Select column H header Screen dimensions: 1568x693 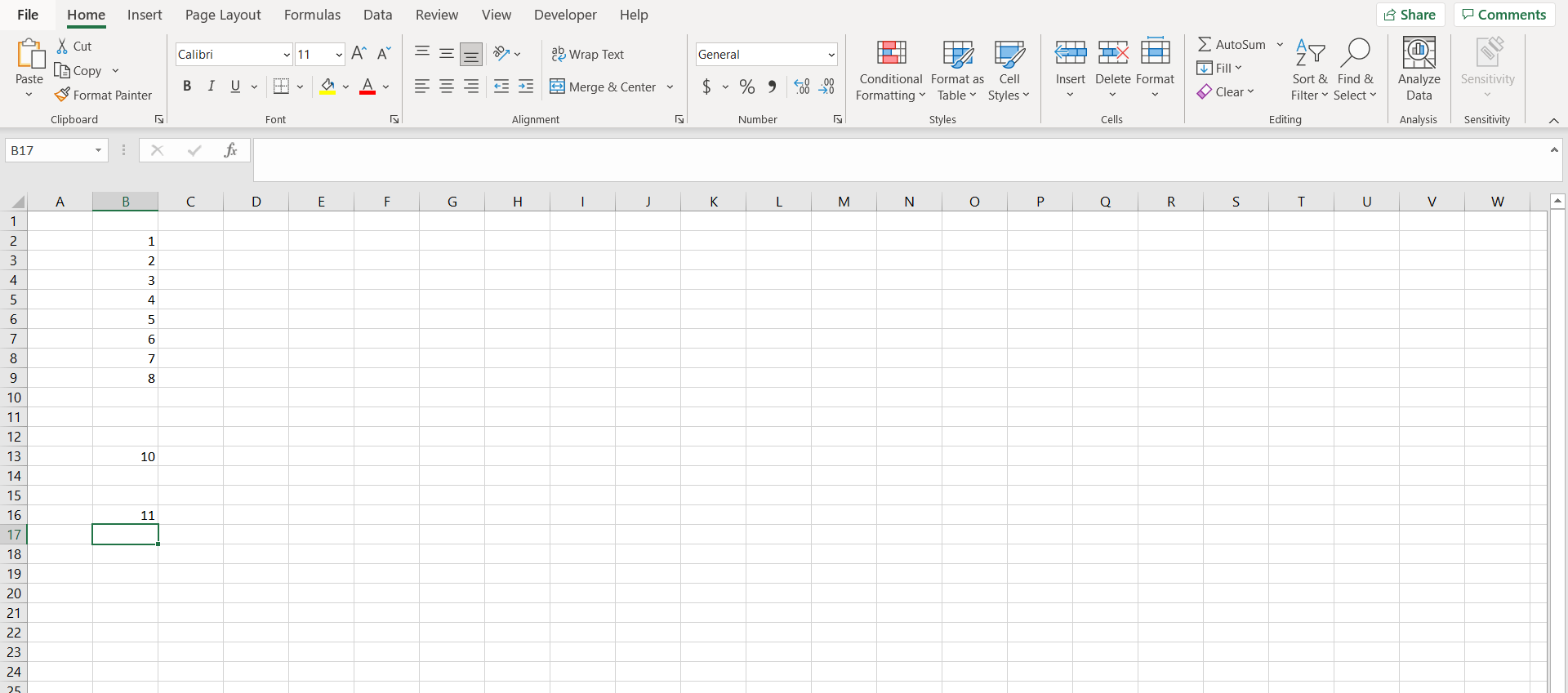(518, 202)
